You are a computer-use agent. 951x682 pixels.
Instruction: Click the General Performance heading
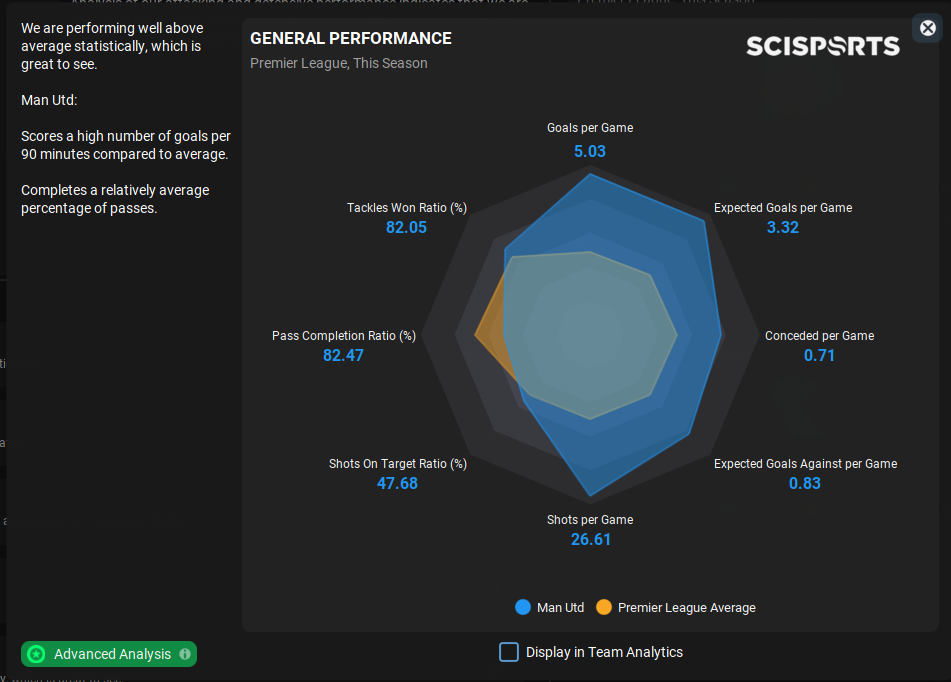coord(351,38)
